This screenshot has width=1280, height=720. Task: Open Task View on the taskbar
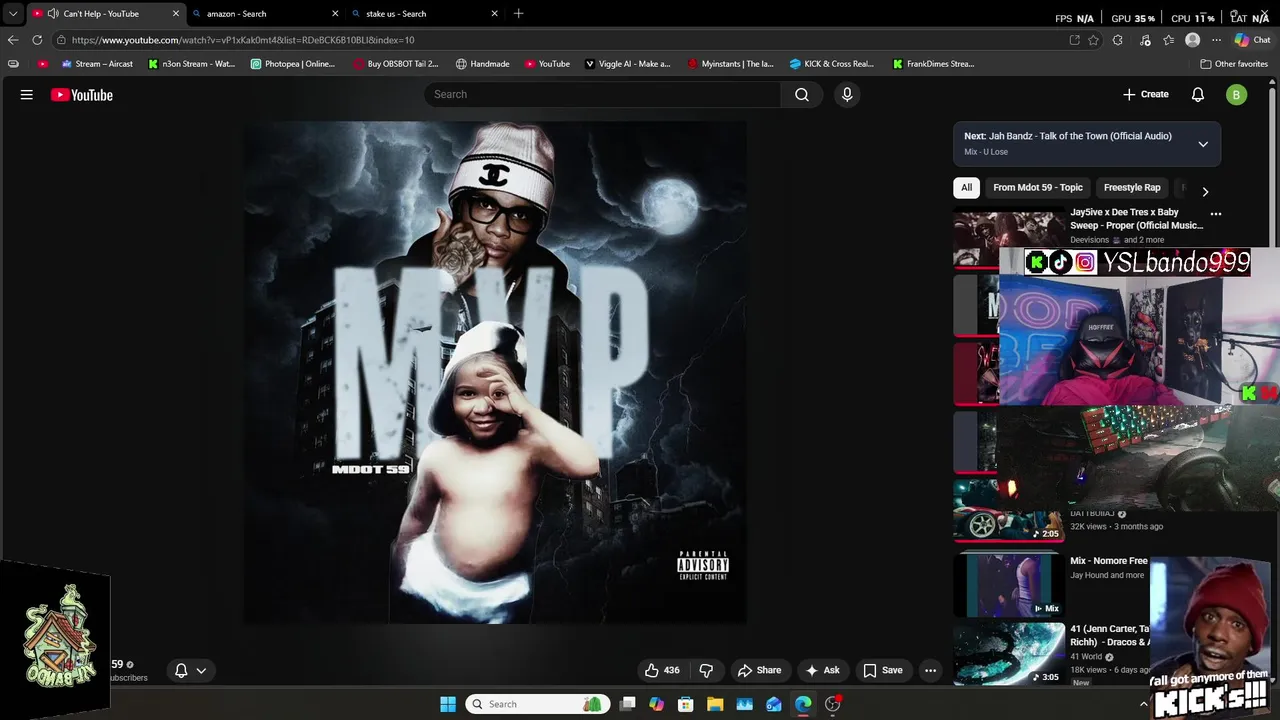(x=628, y=704)
